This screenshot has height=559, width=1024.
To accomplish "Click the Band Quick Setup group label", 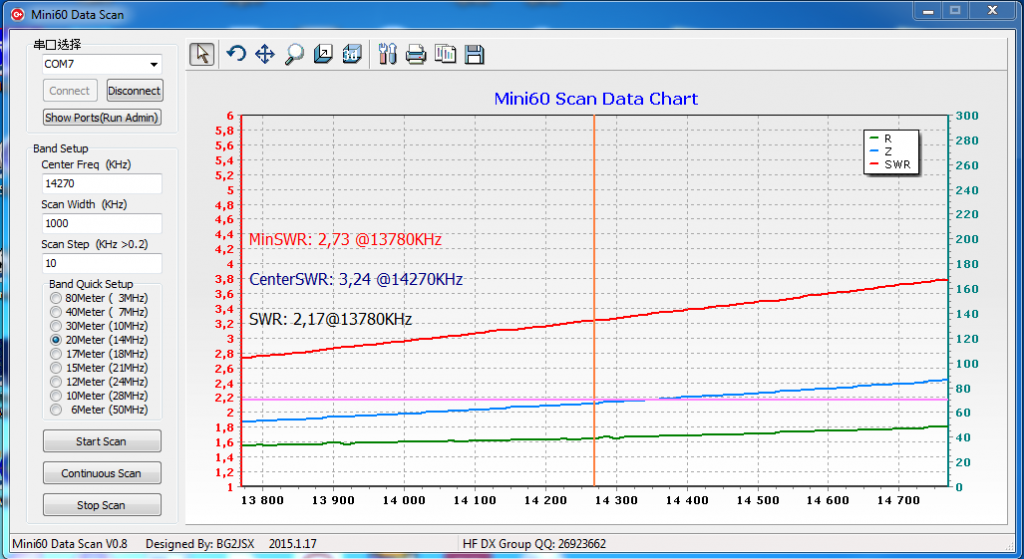I will [x=91, y=284].
